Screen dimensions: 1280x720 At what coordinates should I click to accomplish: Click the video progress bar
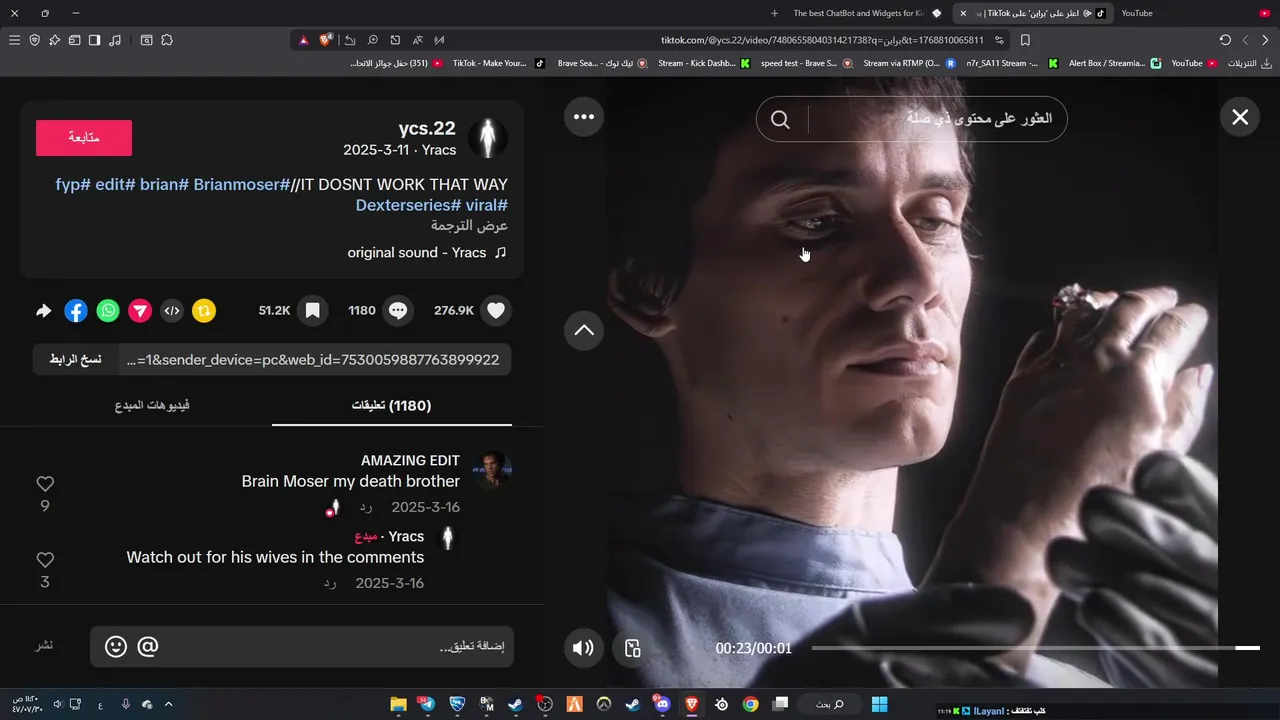pos(1035,648)
